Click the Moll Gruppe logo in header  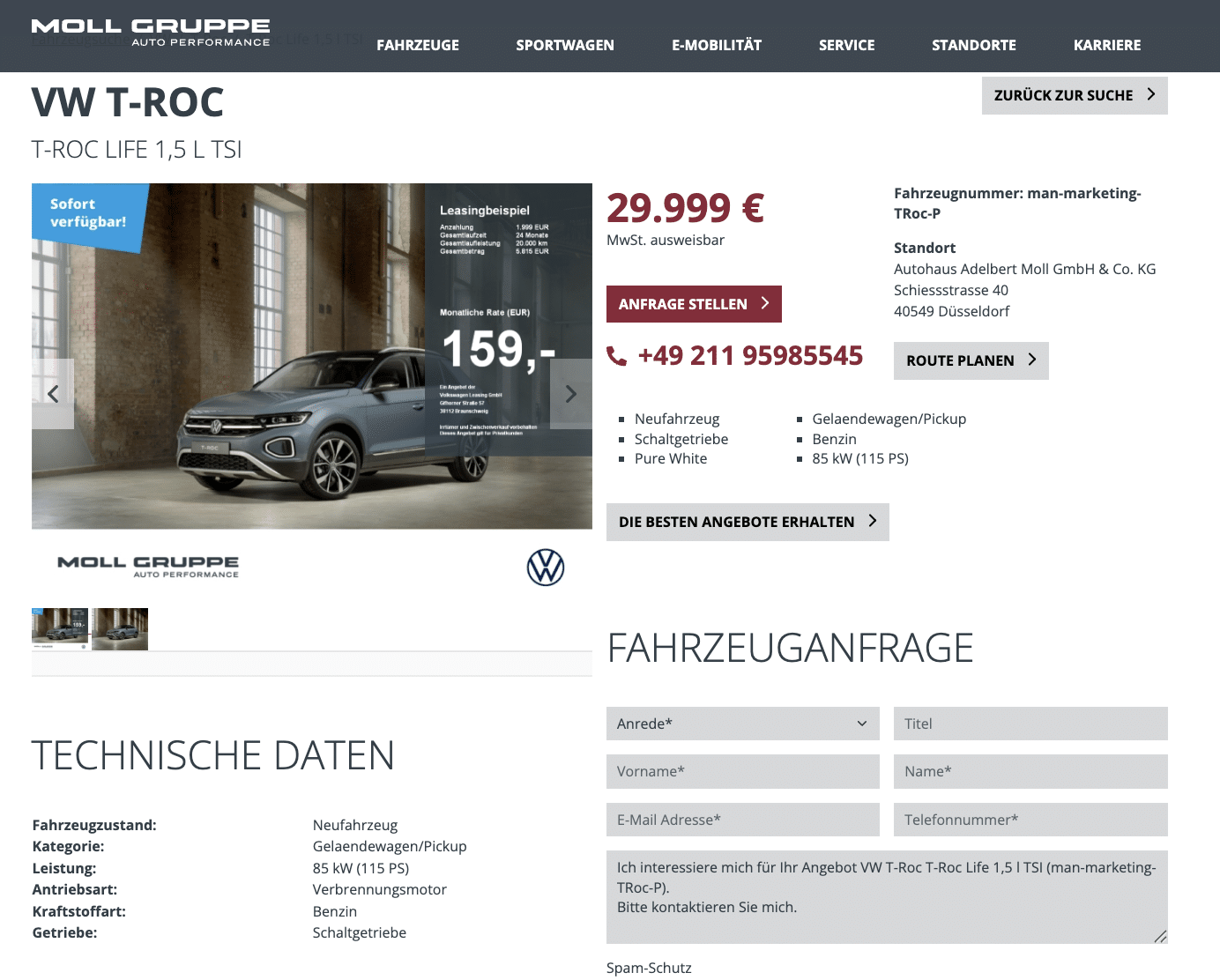pyautogui.click(x=151, y=33)
